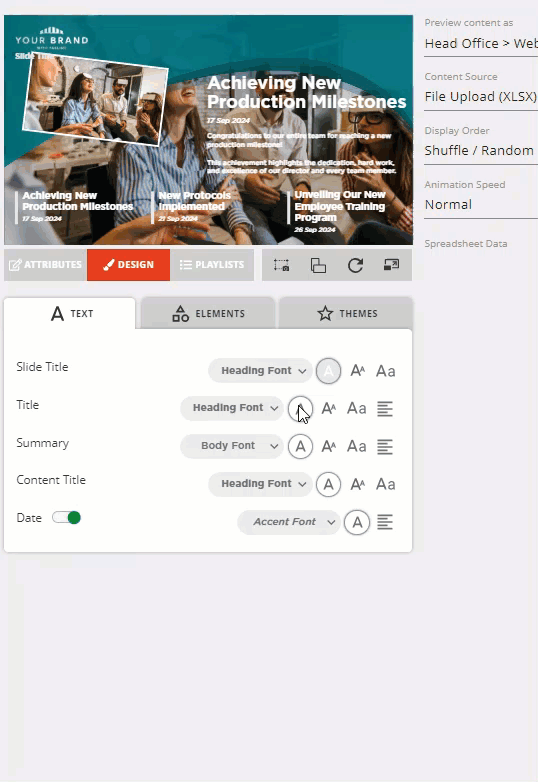
Task: Open Date Accent Font dropdown
Action: pos(289,522)
